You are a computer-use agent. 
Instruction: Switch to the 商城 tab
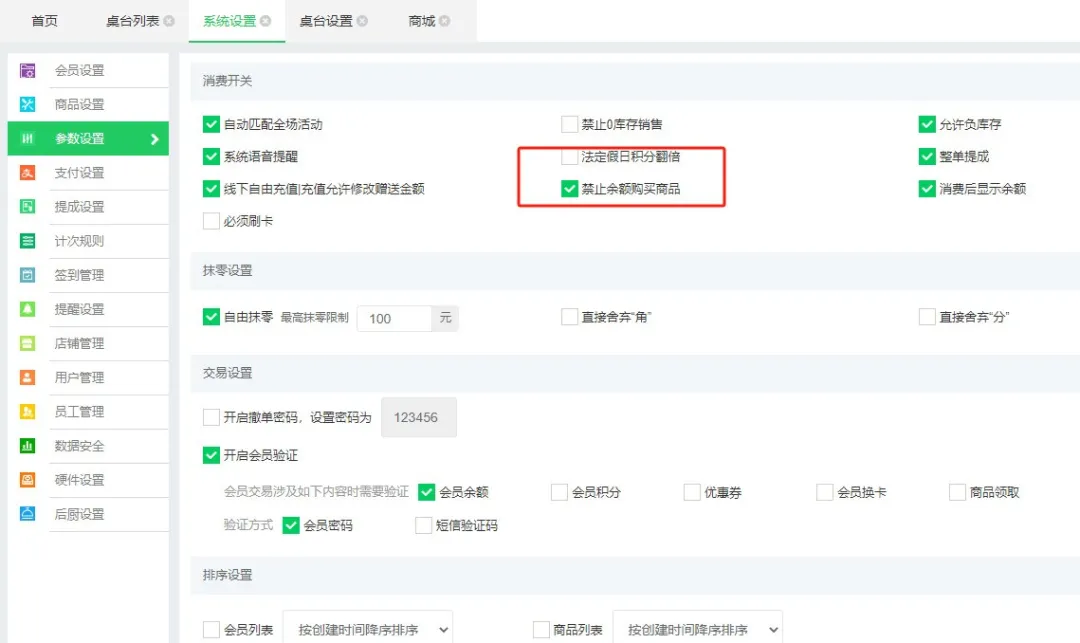[421, 19]
